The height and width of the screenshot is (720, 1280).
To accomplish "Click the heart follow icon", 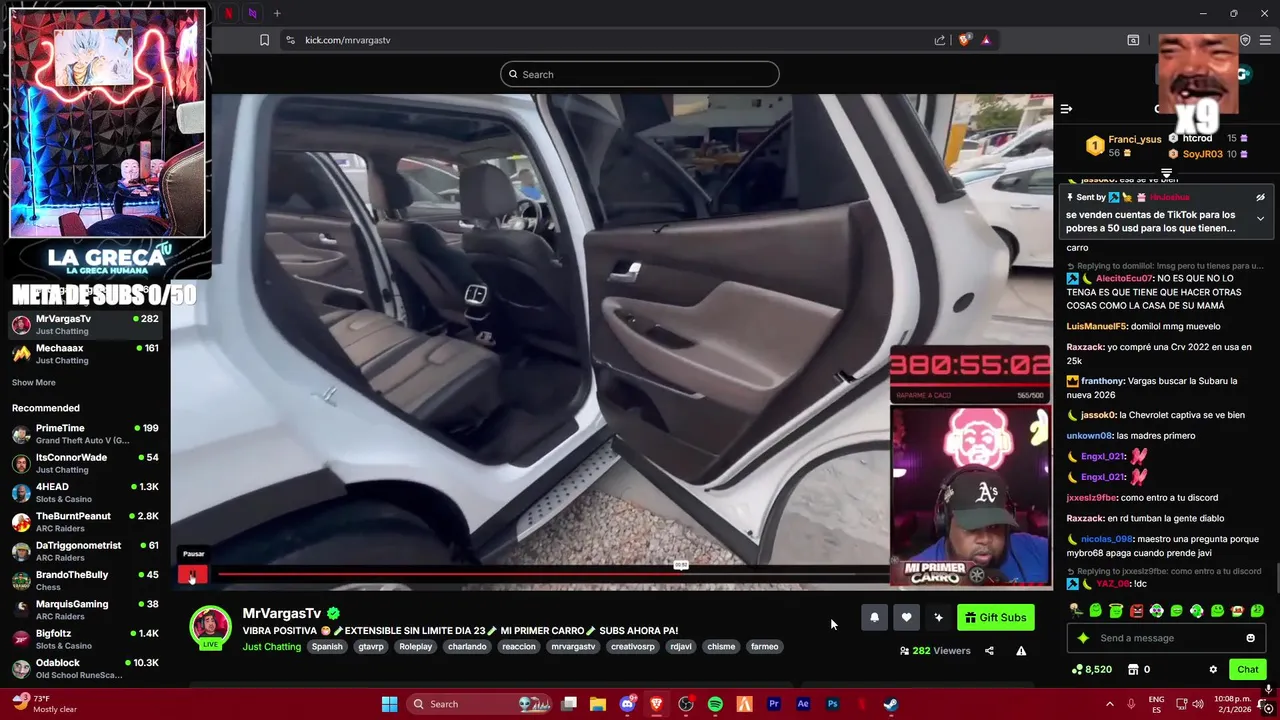I will pos(906,617).
